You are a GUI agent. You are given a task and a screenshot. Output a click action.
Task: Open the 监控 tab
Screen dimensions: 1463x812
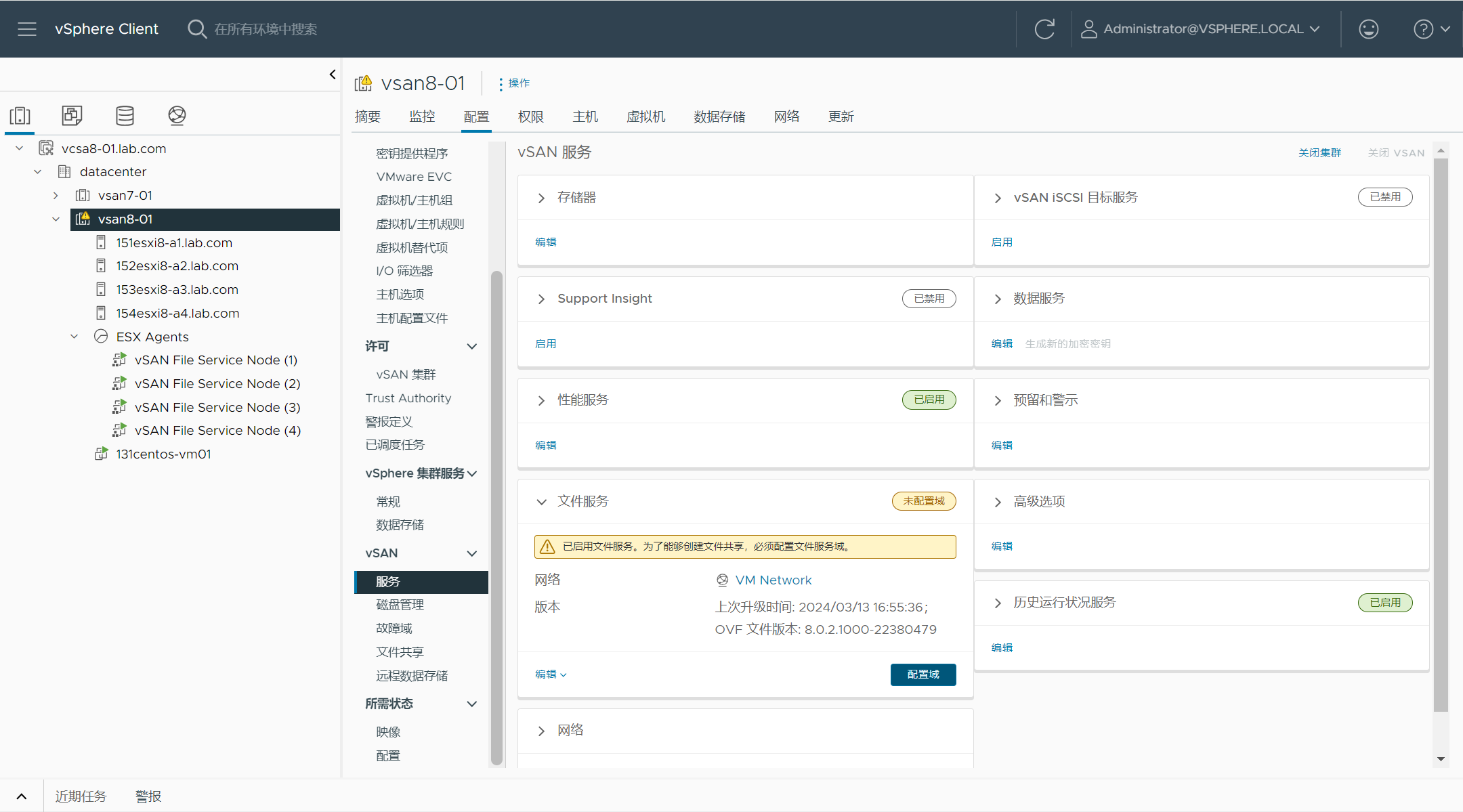(422, 116)
